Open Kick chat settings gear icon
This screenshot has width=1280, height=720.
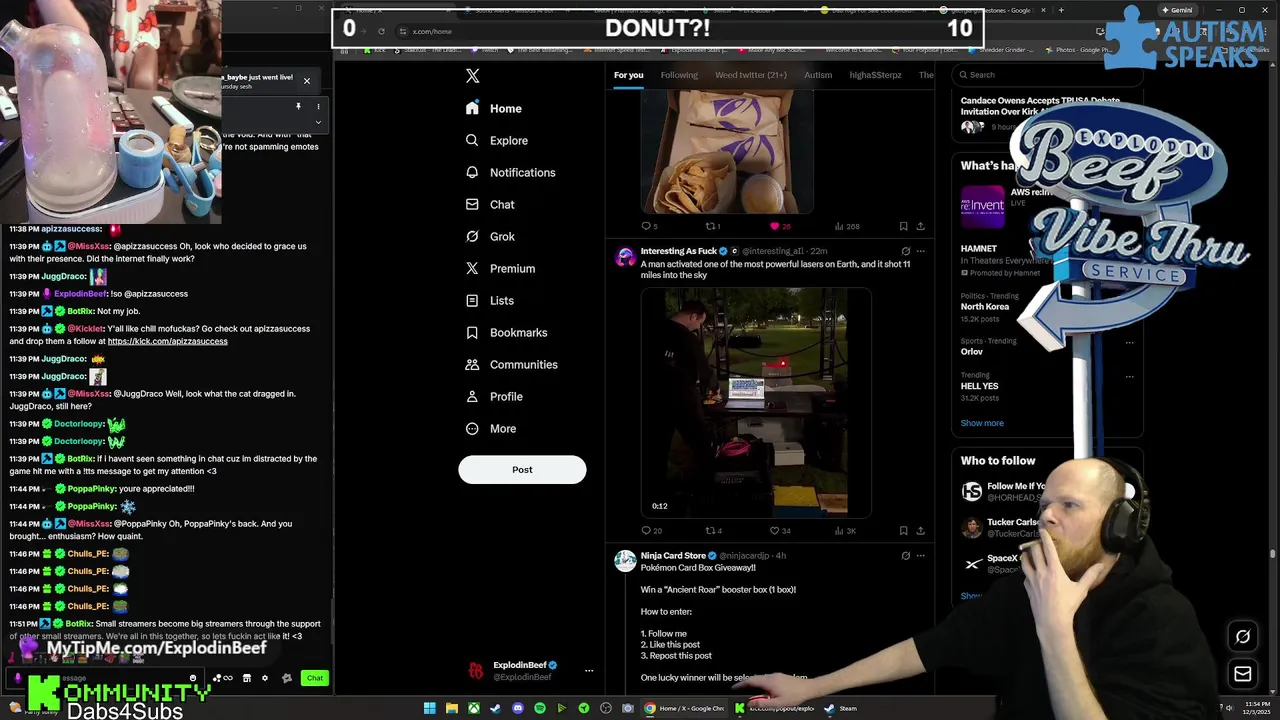point(265,678)
